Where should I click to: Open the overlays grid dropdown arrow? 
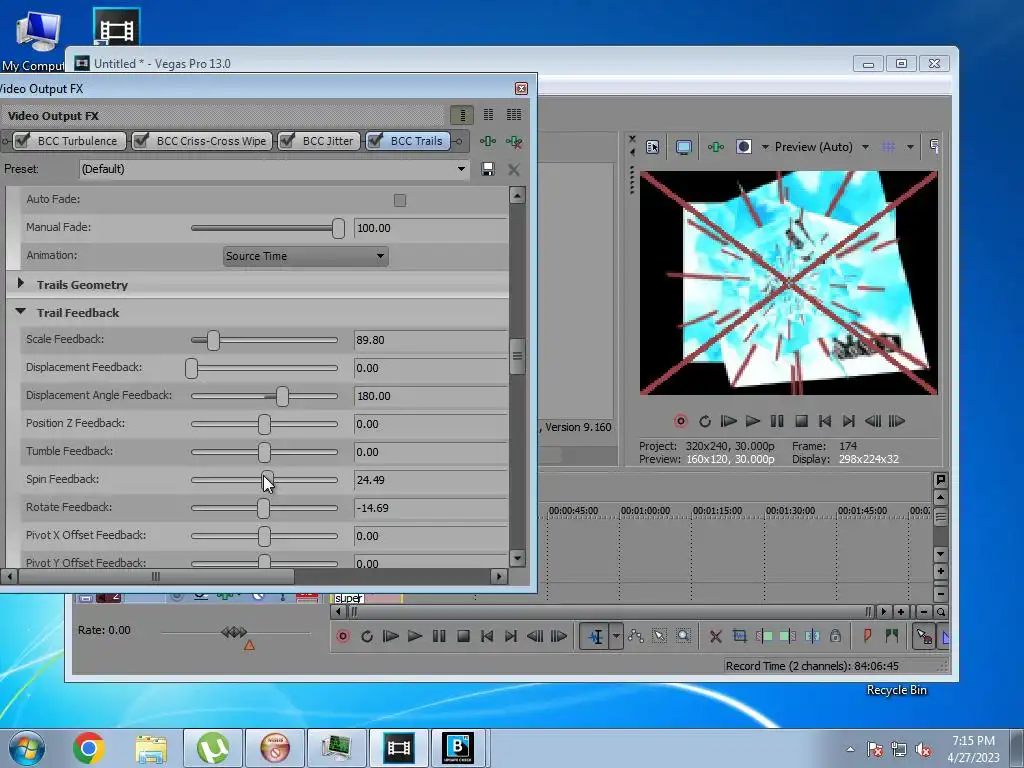(910, 147)
